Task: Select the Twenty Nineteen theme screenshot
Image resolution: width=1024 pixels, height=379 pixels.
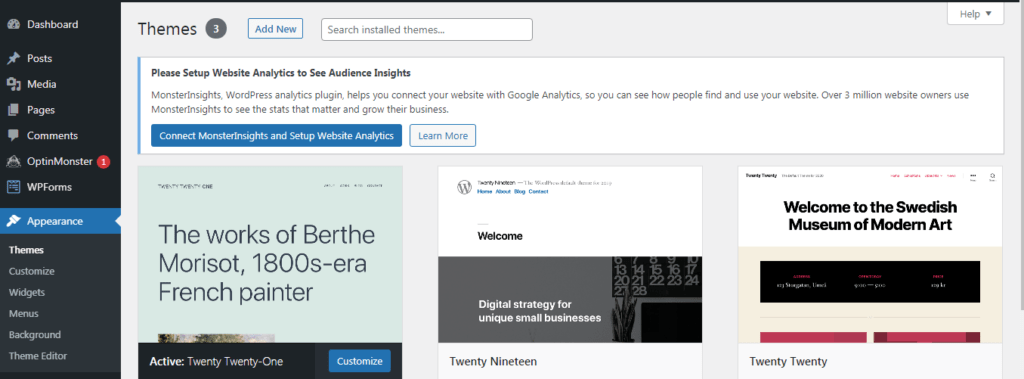Action: (x=570, y=254)
